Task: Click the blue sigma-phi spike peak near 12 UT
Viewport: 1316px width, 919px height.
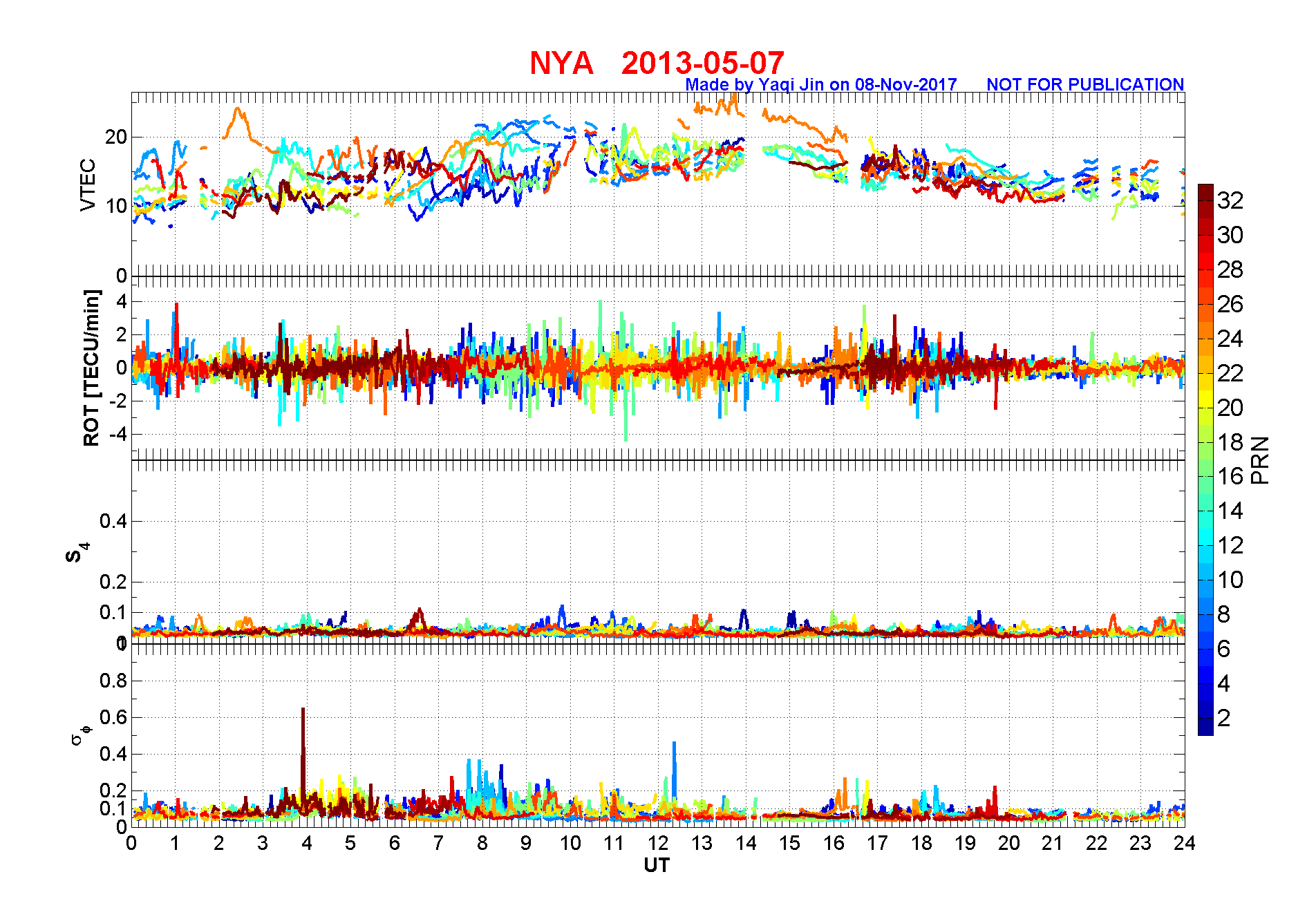Action: point(674,745)
